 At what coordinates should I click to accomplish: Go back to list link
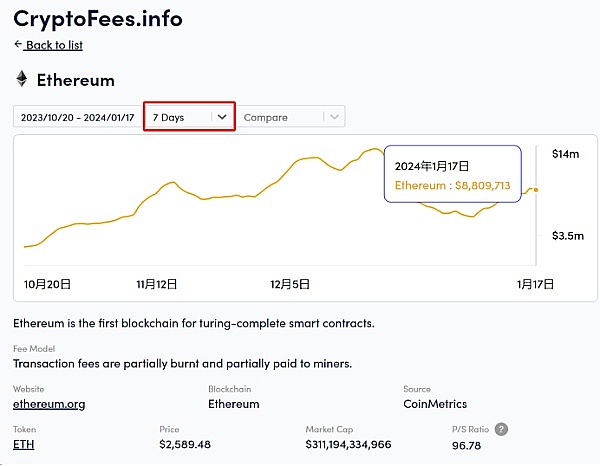54,45
